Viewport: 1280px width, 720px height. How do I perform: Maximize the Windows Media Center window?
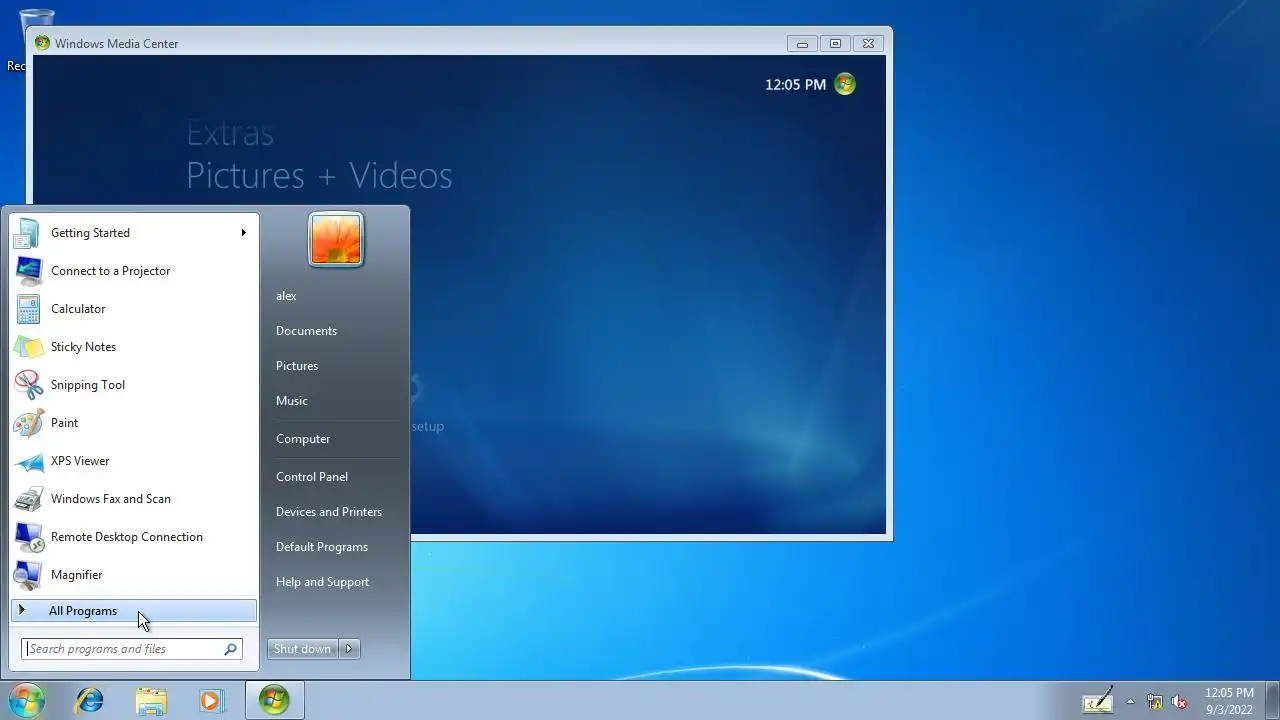835,43
